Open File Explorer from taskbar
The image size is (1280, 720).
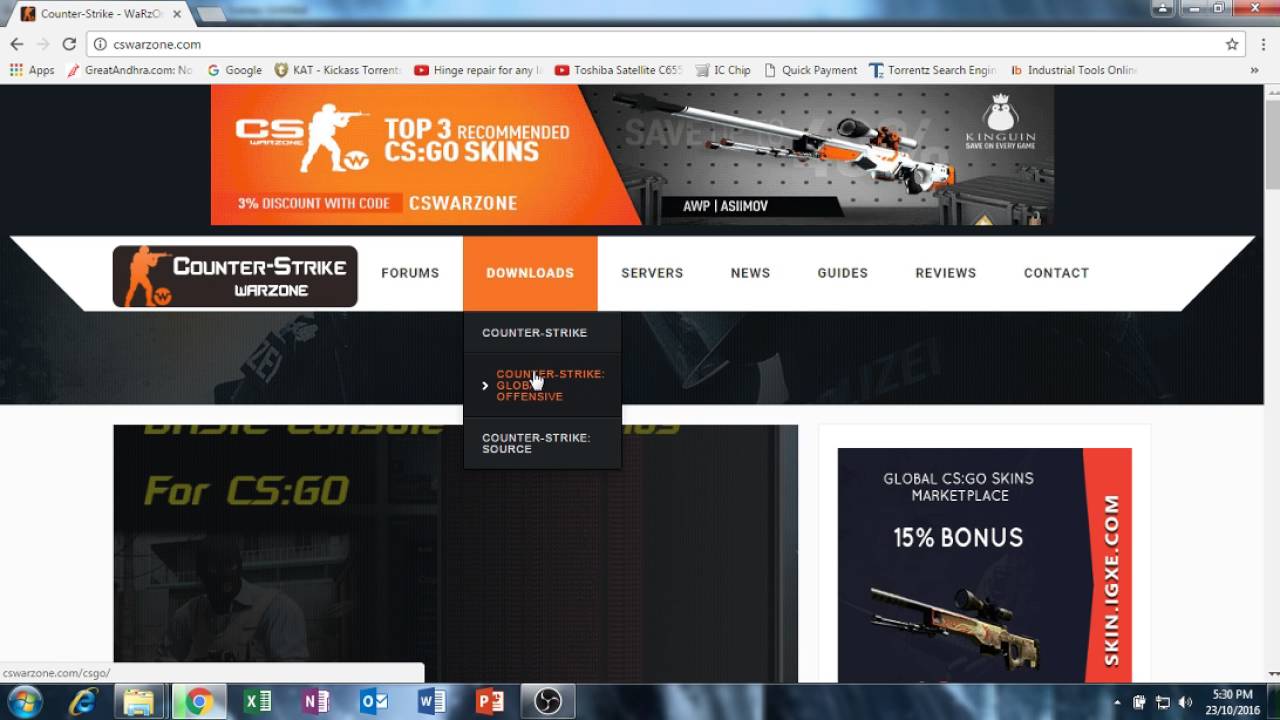139,702
